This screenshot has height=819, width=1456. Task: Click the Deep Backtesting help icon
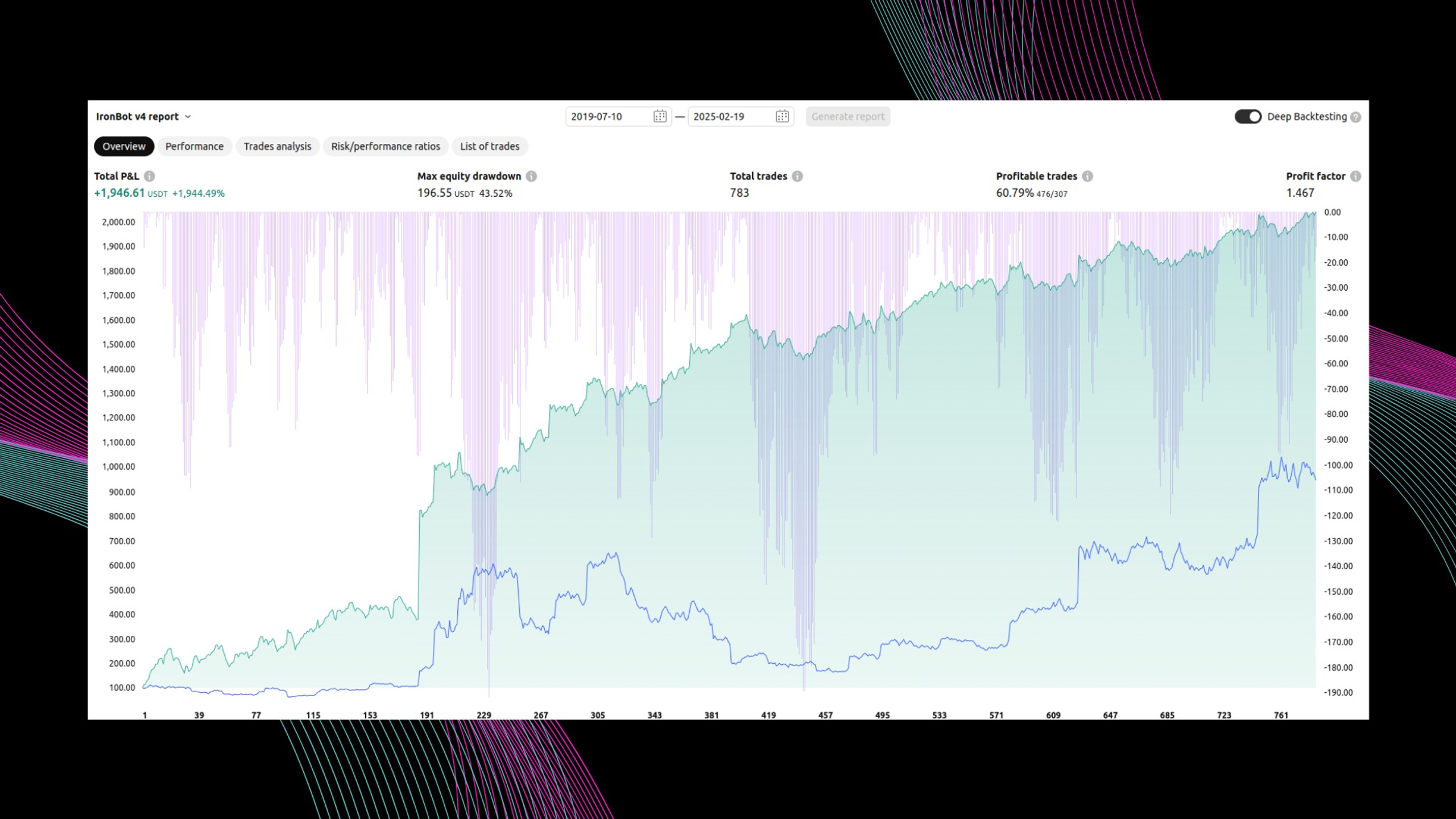[x=1356, y=117]
